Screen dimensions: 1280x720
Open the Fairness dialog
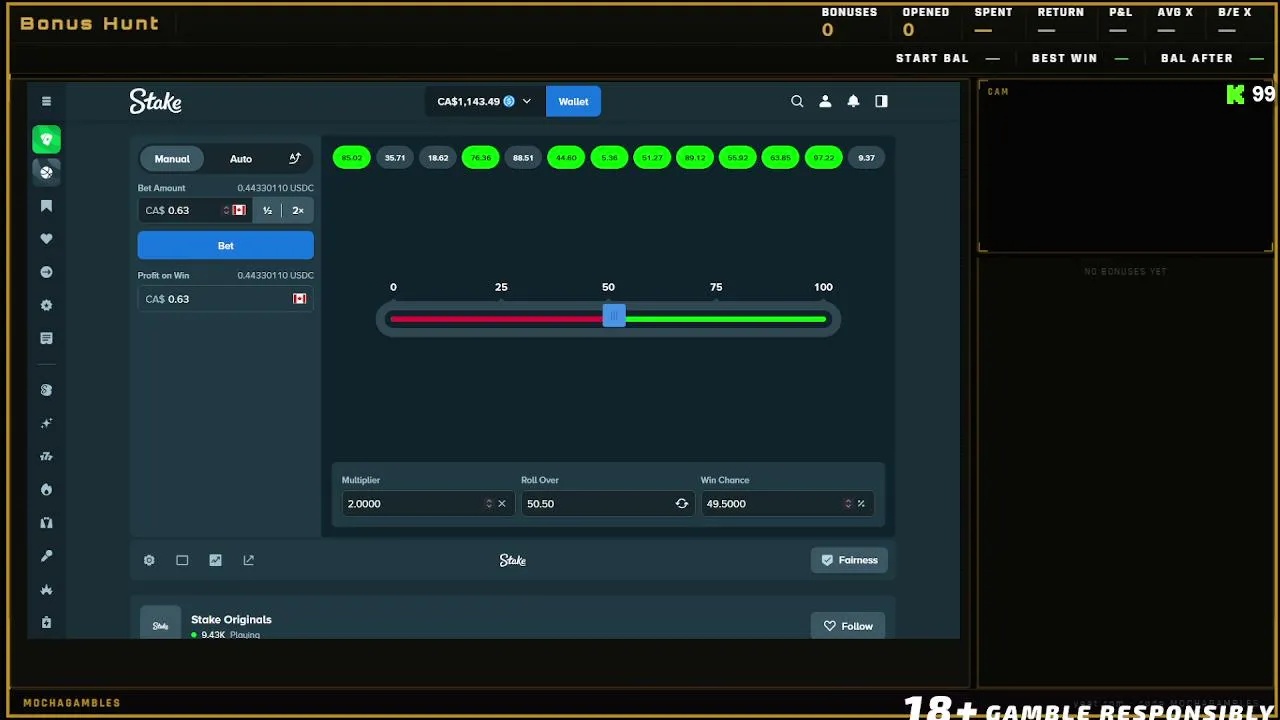coord(849,560)
